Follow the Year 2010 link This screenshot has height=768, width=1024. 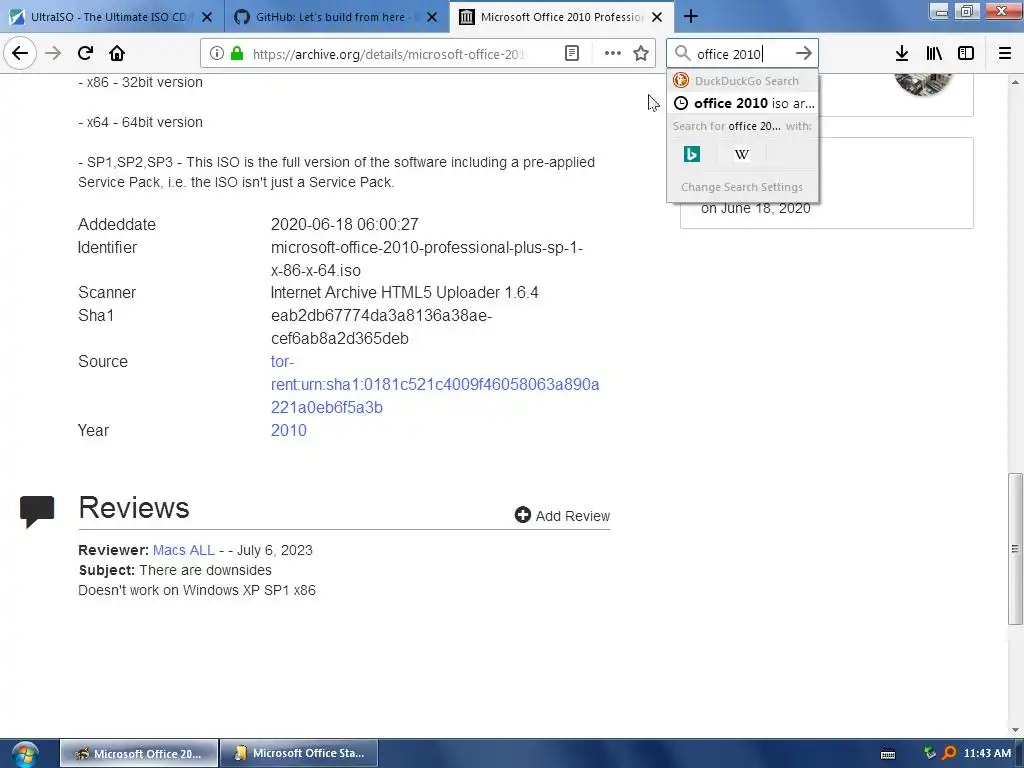coord(289,430)
